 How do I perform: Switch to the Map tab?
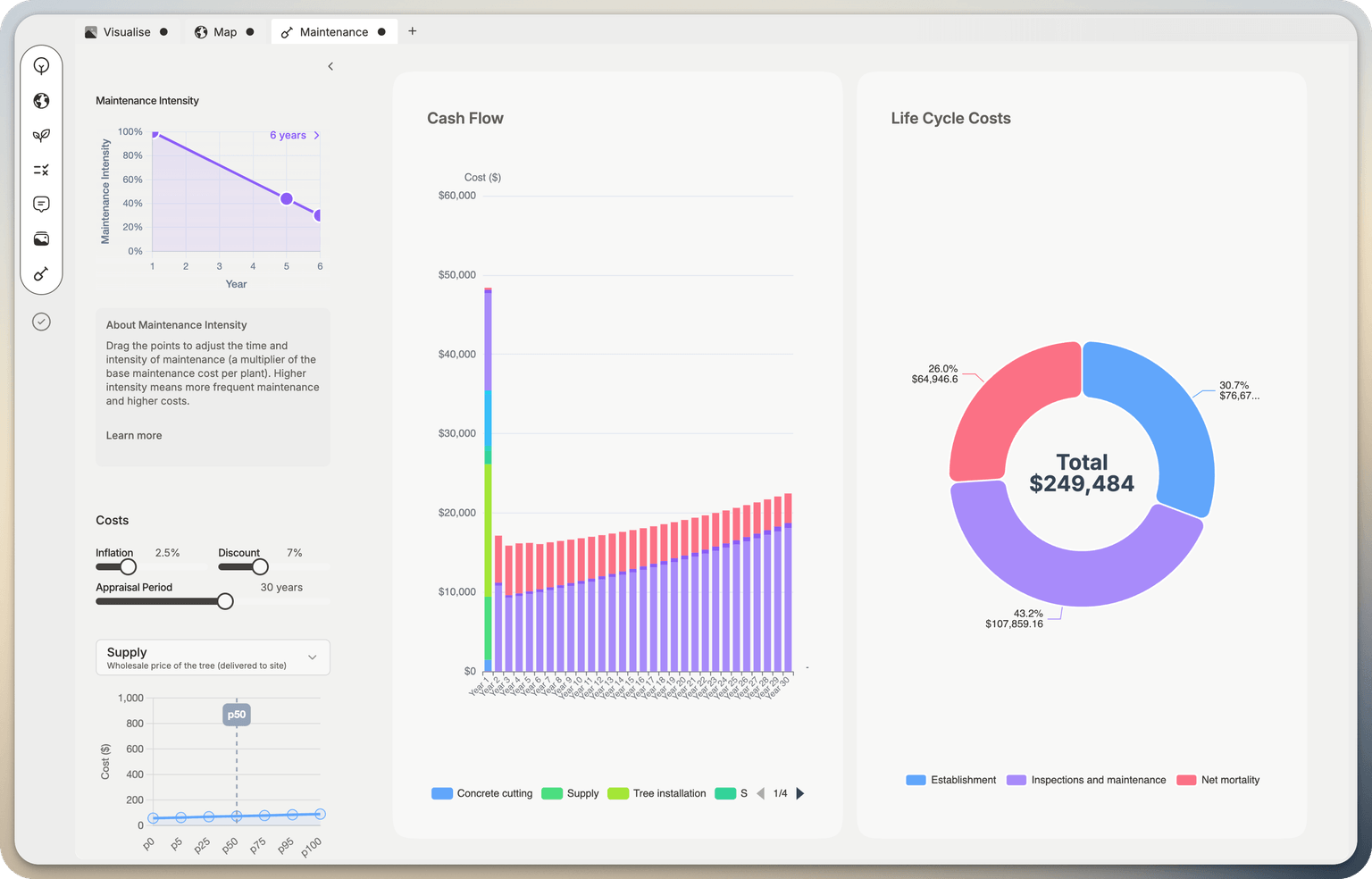[x=224, y=32]
